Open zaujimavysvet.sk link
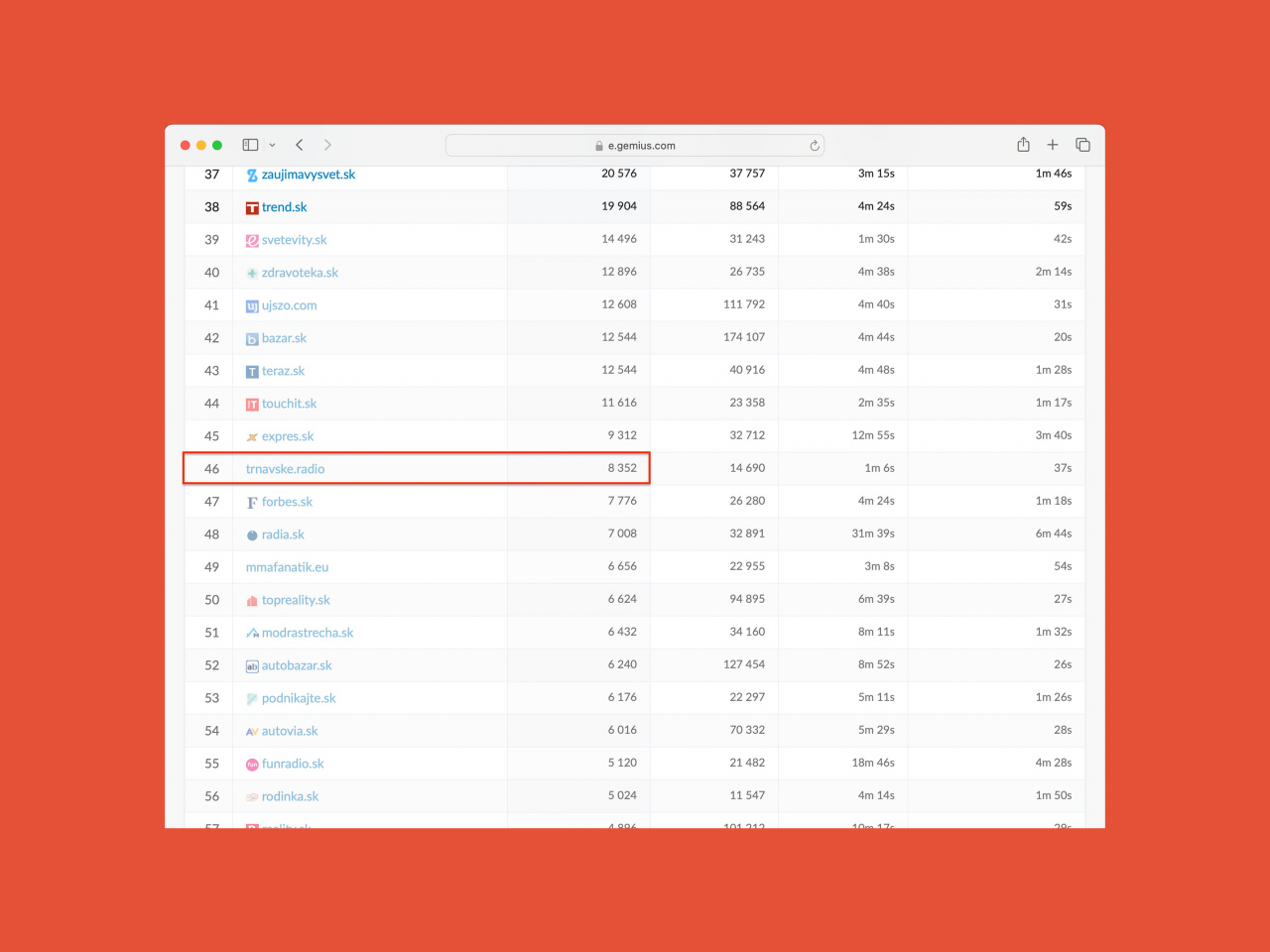This screenshot has width=1270, height=952. [308, 175]
